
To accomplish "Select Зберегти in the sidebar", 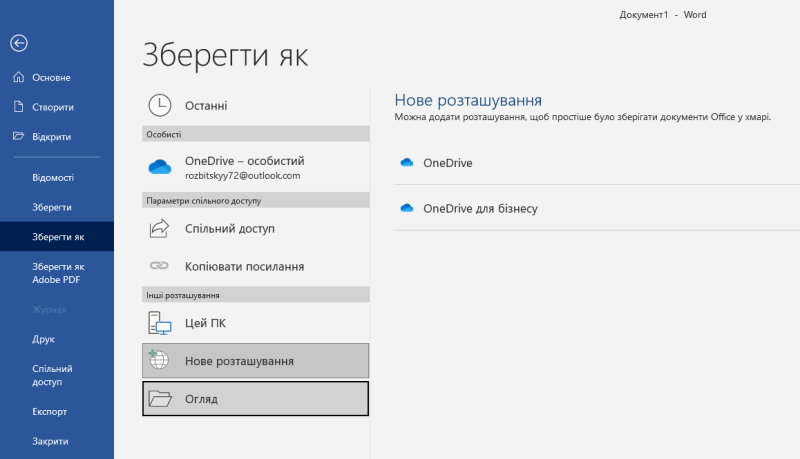I will click(x=52, y=207).
